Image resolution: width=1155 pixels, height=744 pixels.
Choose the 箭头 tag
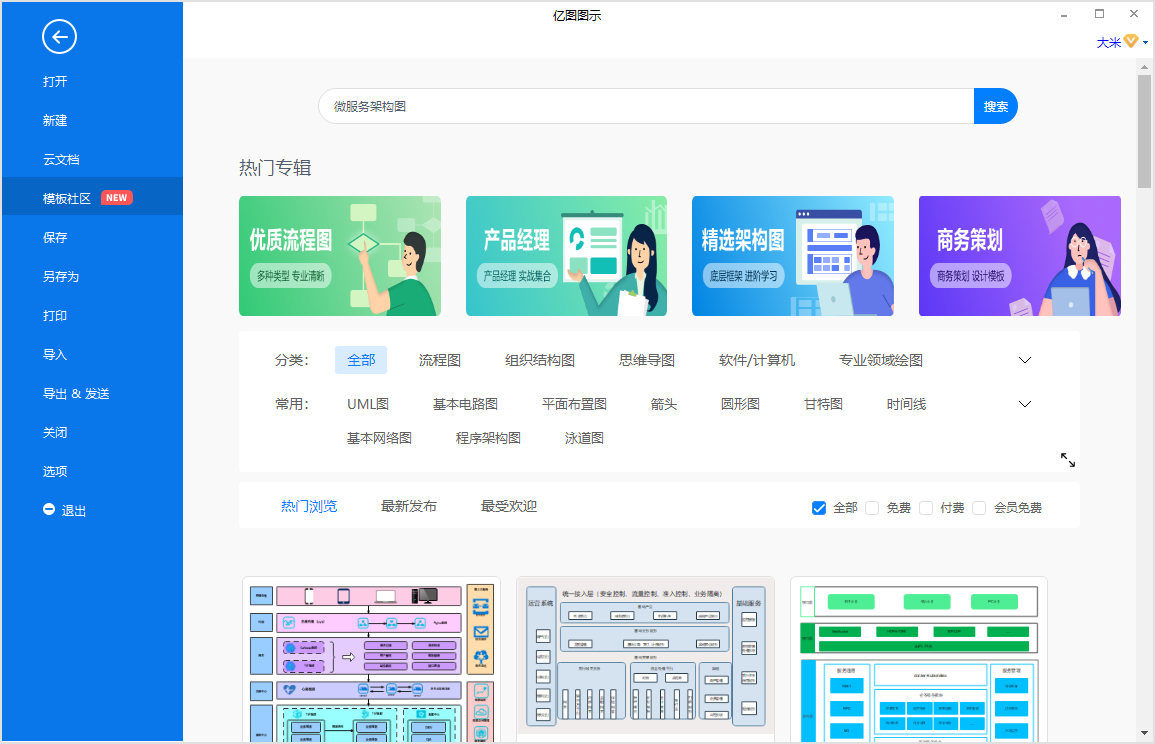pyautogui.click(x=664, y=404)
